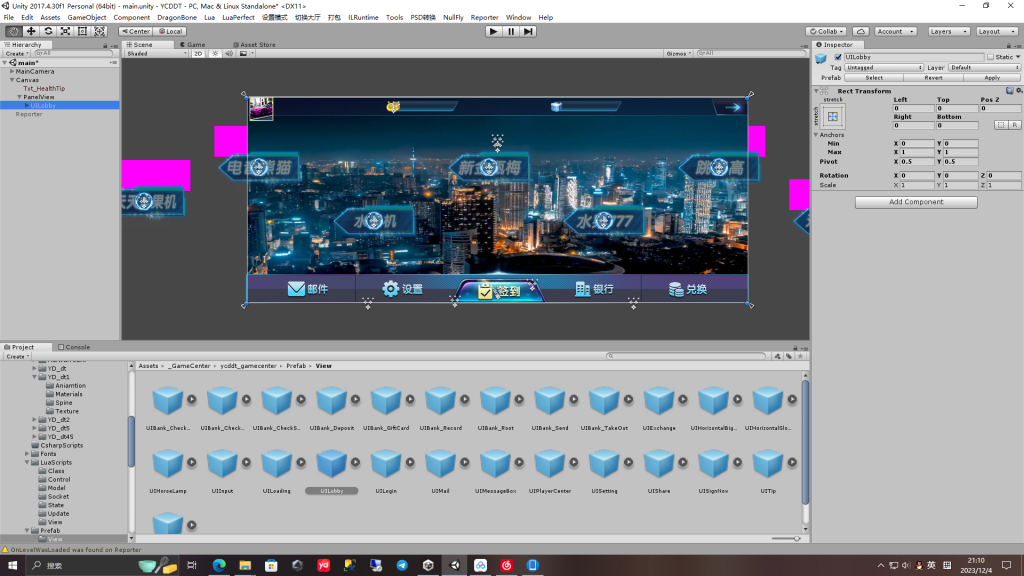Toggle the UILobby active checkbox
This screenshot has width=1024, height=576.
click(x=838, y=57)
